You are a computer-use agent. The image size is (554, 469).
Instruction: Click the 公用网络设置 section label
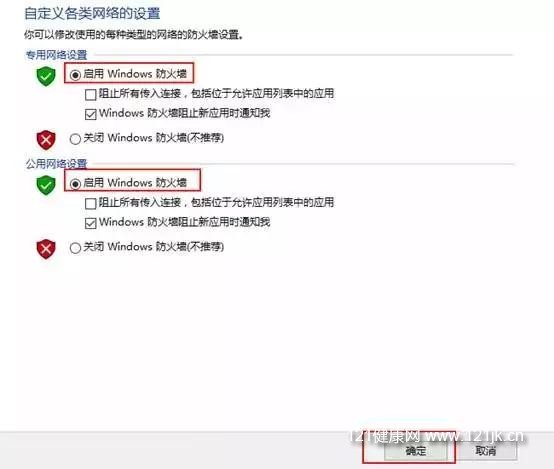(57, 164)
